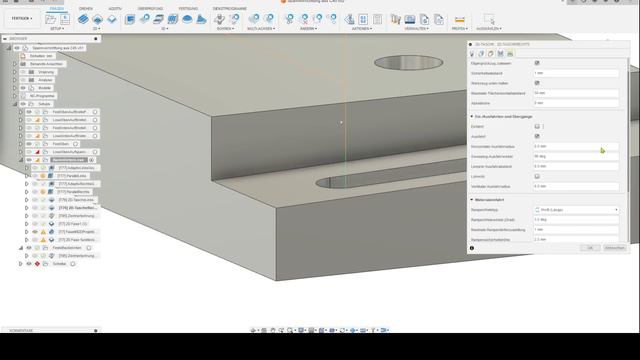The width and height of the screenshot is (640, 360).
Task: Click the NC program icon in Setup group
Action: [65, 19]
